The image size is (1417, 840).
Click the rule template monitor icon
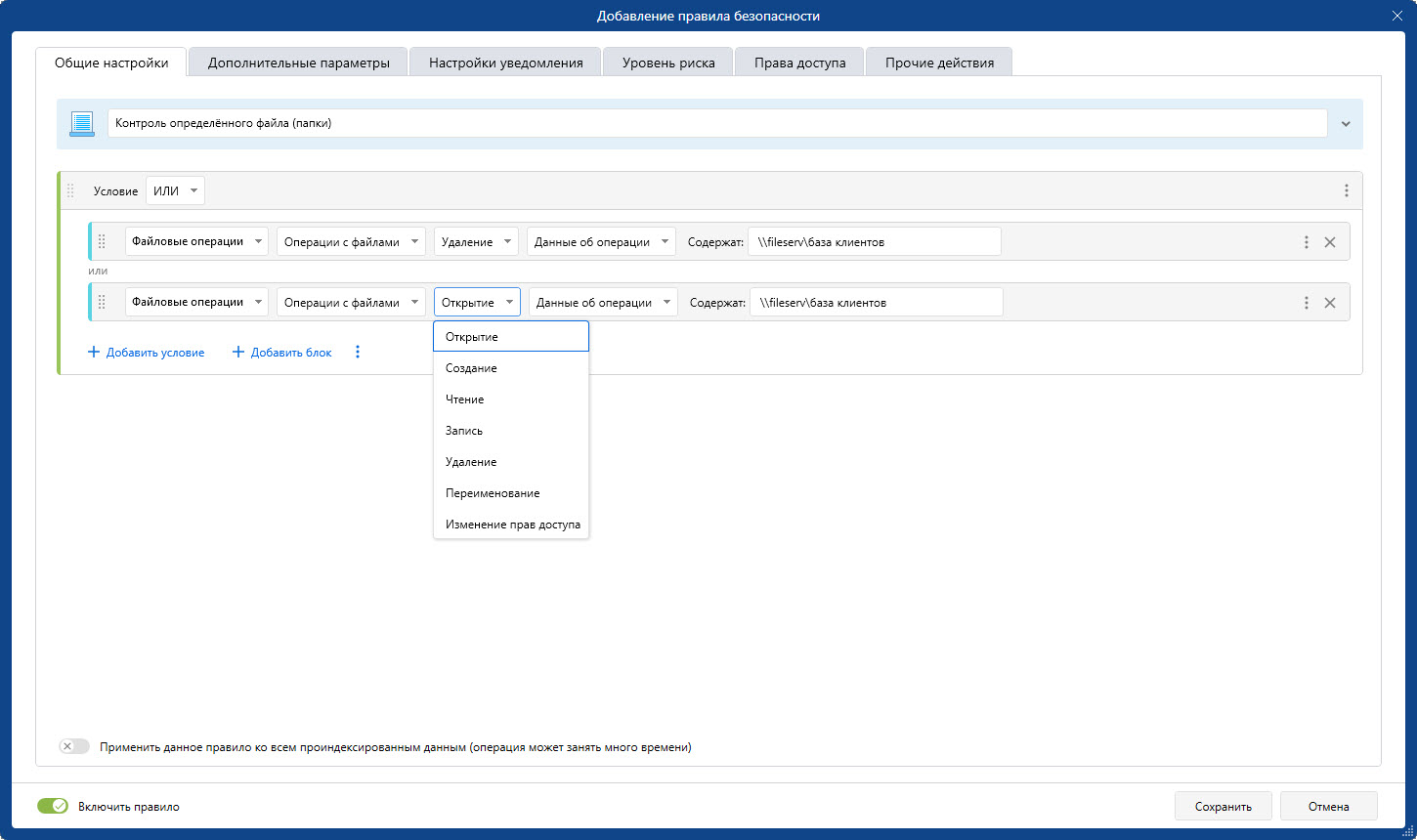coord(81,124)
